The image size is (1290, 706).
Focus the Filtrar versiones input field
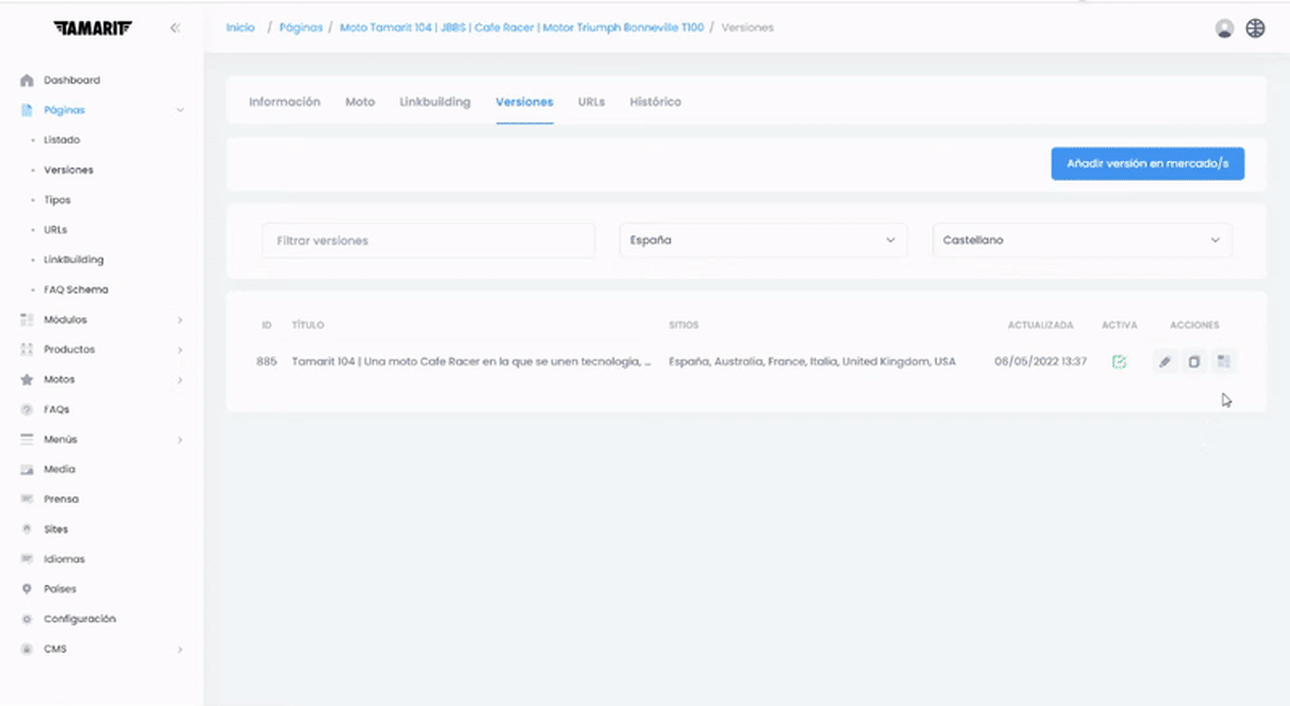pos(428,240)
